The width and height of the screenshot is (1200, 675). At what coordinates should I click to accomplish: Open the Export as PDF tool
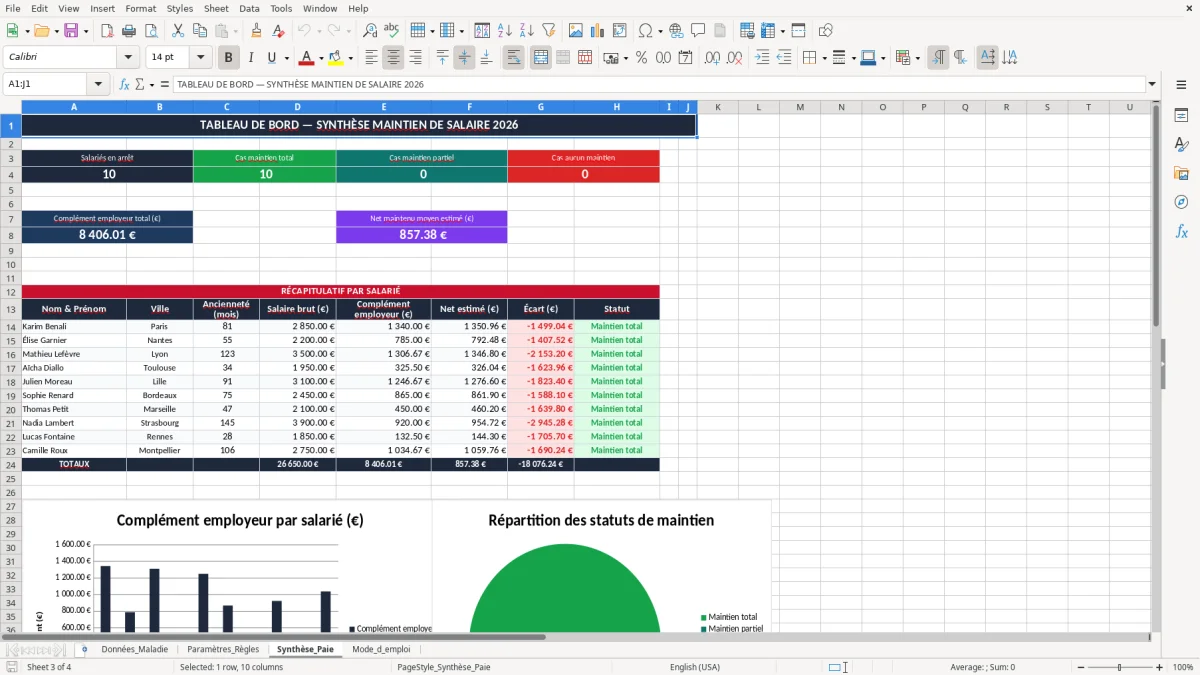pyautogui.click(x=107, y=31)
